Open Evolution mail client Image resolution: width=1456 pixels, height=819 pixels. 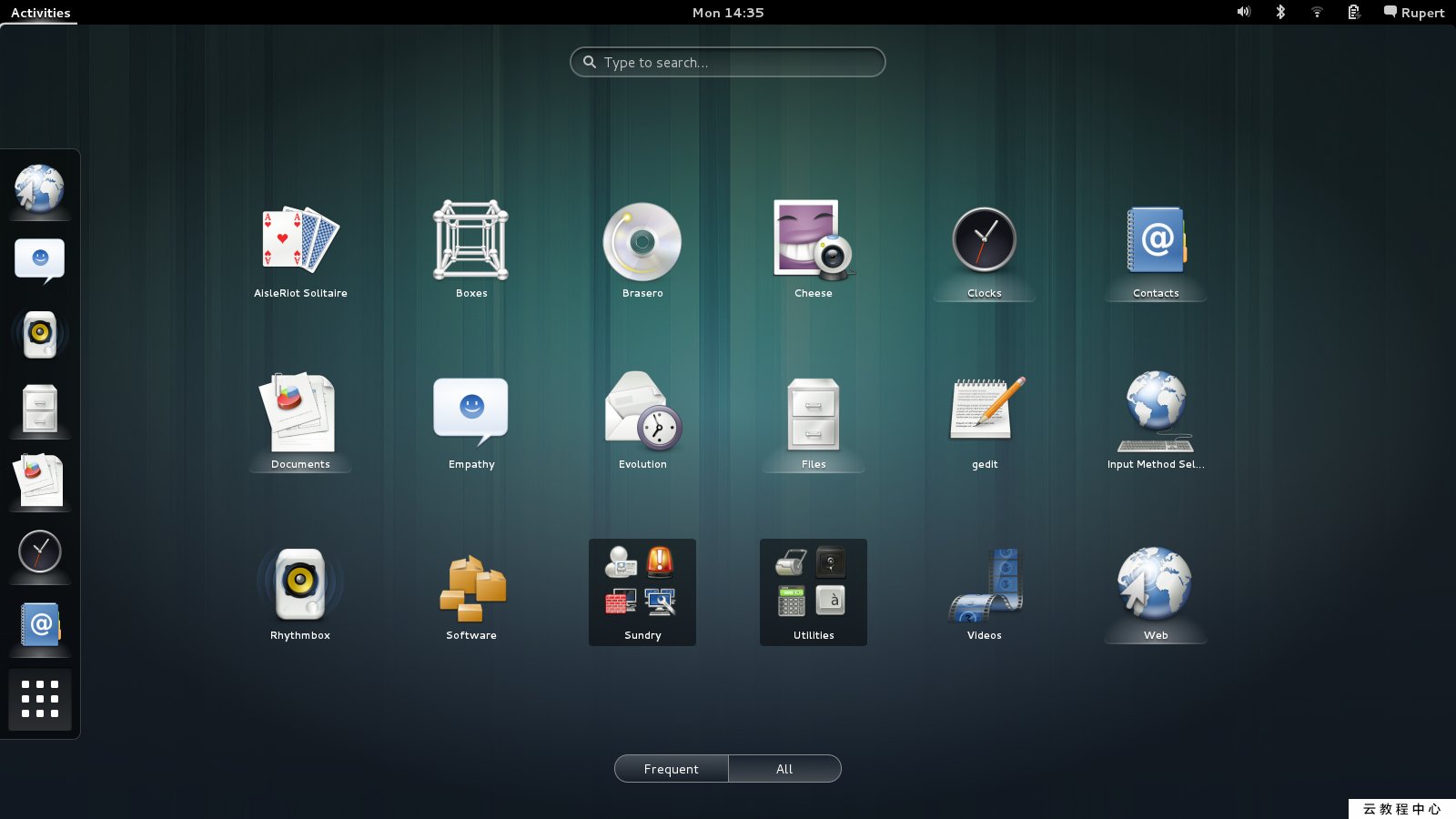(x=642, y=412)
